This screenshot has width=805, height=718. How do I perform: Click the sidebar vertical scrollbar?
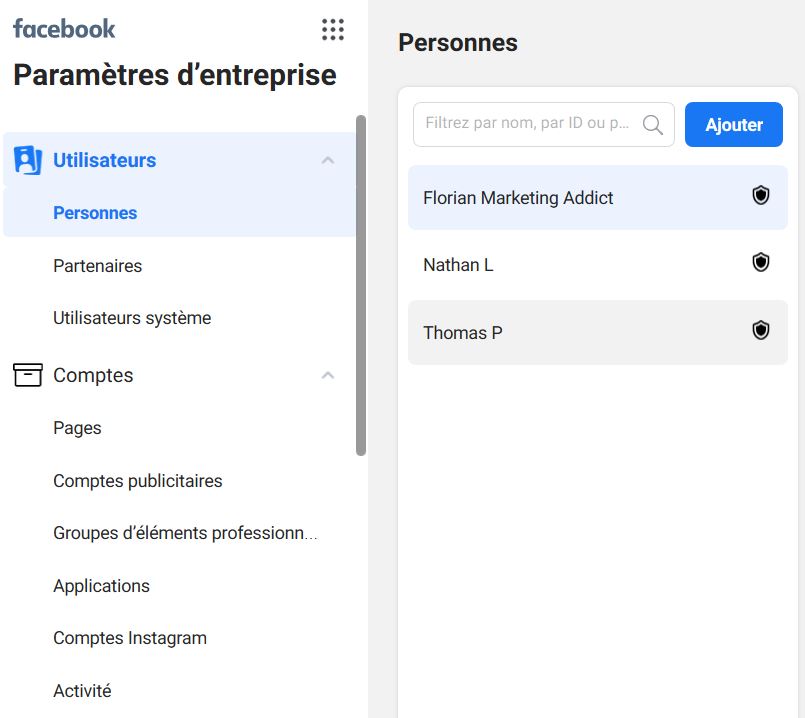pyautogui.click(x=361, y=285)
